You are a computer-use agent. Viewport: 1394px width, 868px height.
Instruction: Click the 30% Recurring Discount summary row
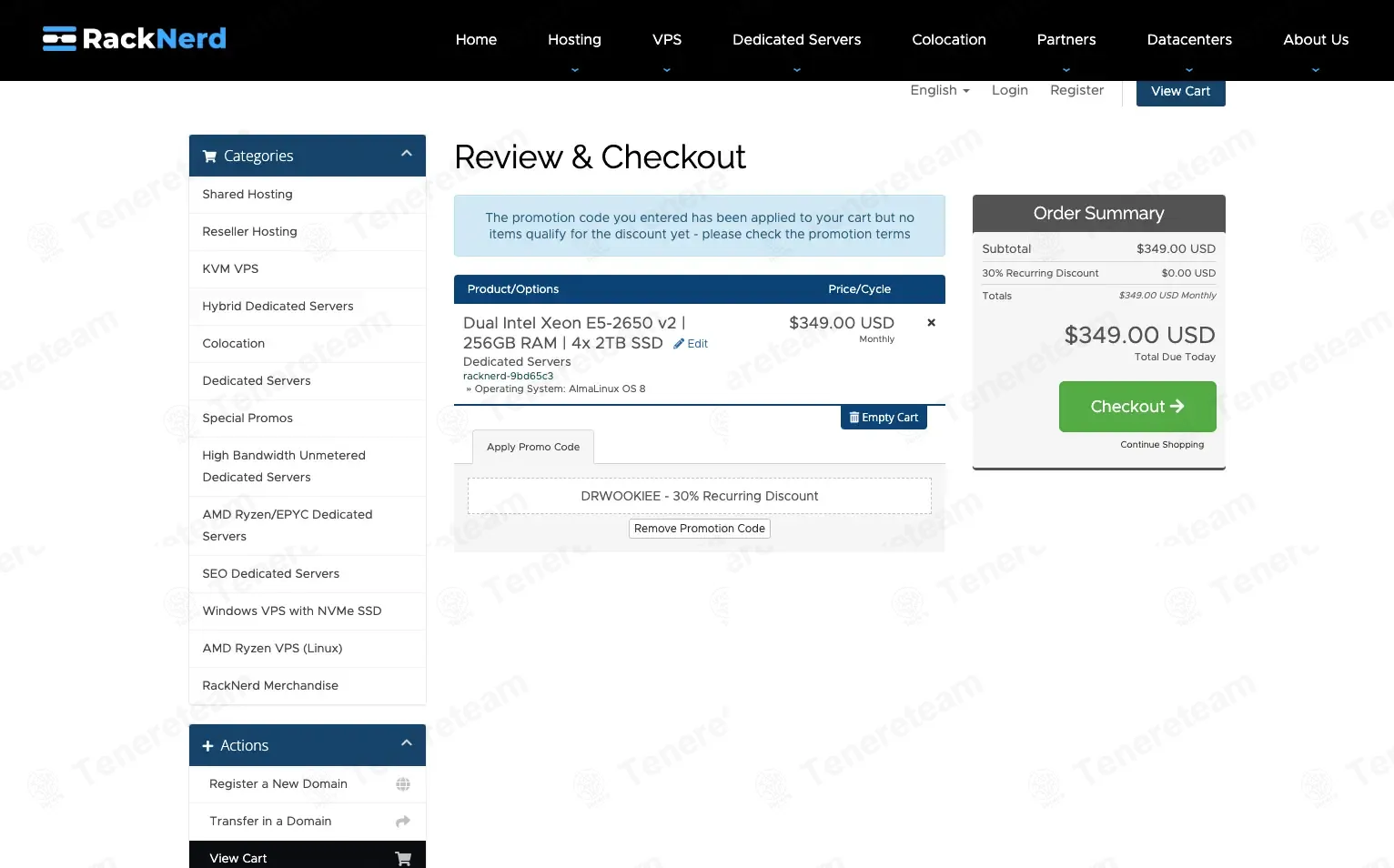tap(1099, 273)
